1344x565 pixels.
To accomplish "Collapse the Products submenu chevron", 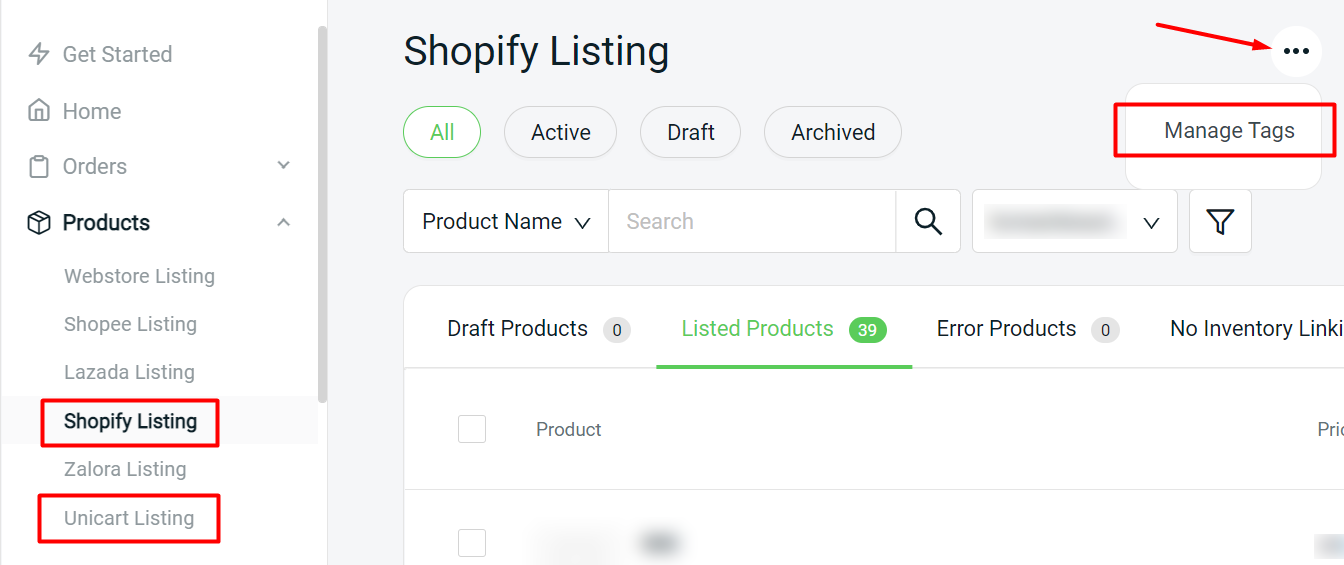I will click(x=284, y=222).
